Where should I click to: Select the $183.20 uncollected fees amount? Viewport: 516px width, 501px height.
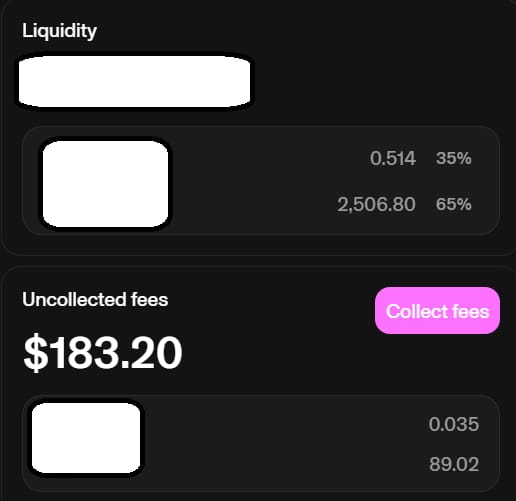point(103,352)
